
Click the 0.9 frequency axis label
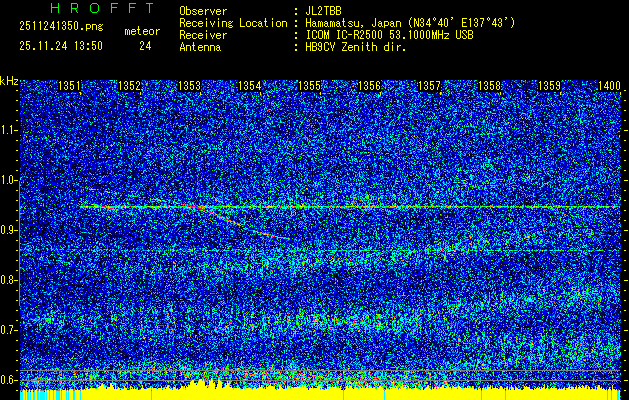click(9, 230)
